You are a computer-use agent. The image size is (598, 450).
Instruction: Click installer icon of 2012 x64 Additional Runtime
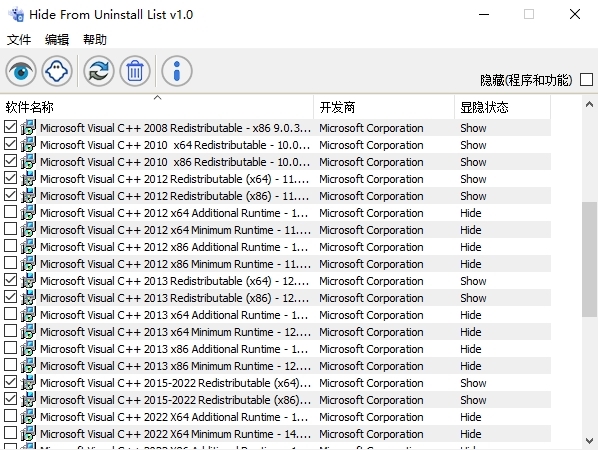(x=28, y=212)
